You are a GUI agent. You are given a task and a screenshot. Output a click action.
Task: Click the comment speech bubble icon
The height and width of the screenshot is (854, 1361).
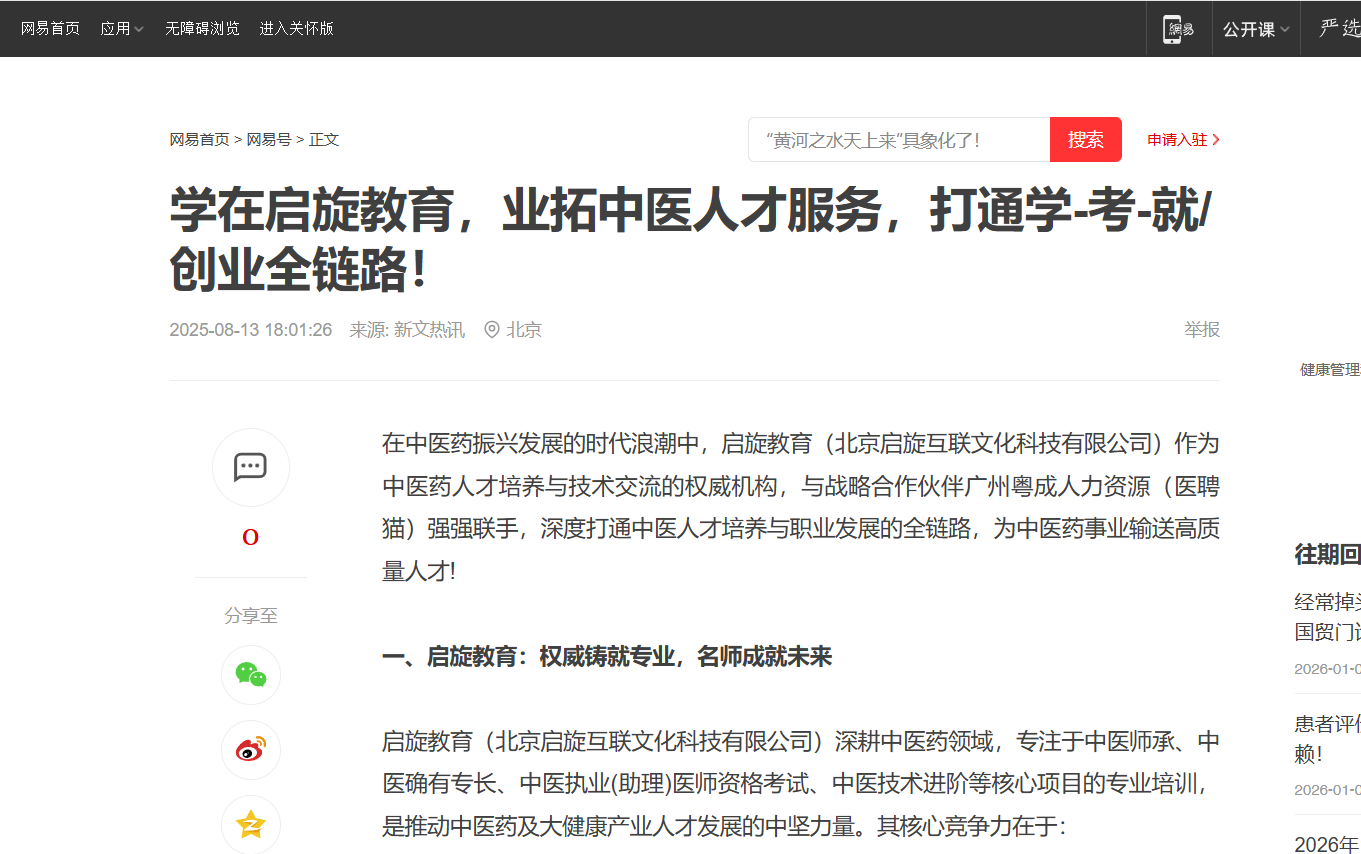click(x=250, y=467)
